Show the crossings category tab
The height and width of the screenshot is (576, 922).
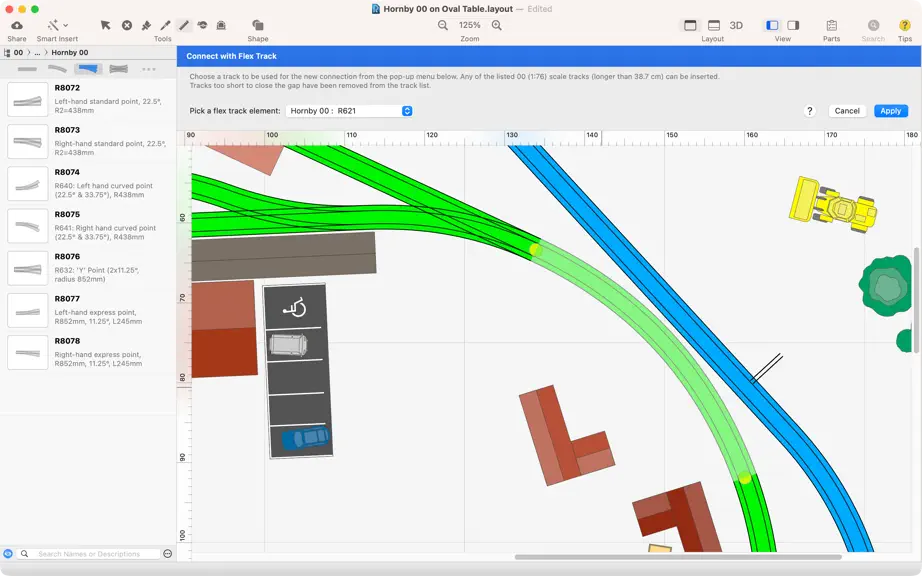coord(119,69)
